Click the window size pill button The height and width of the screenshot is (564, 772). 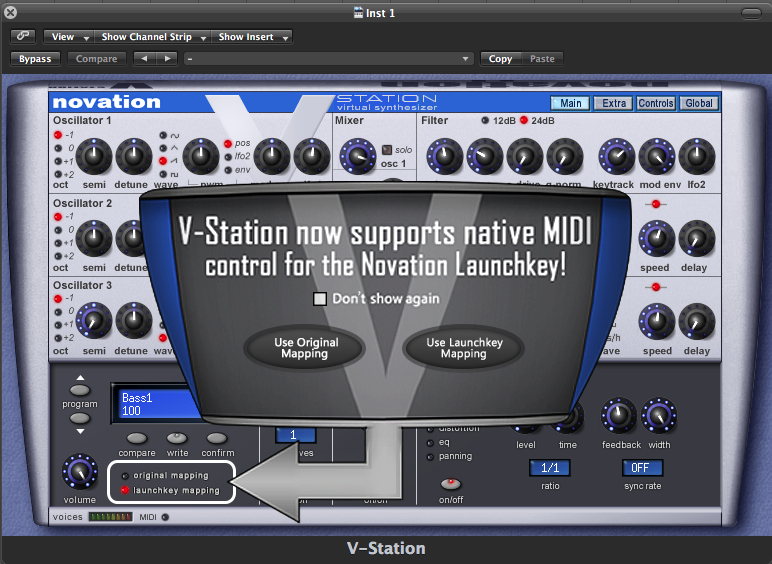[751, 13]
